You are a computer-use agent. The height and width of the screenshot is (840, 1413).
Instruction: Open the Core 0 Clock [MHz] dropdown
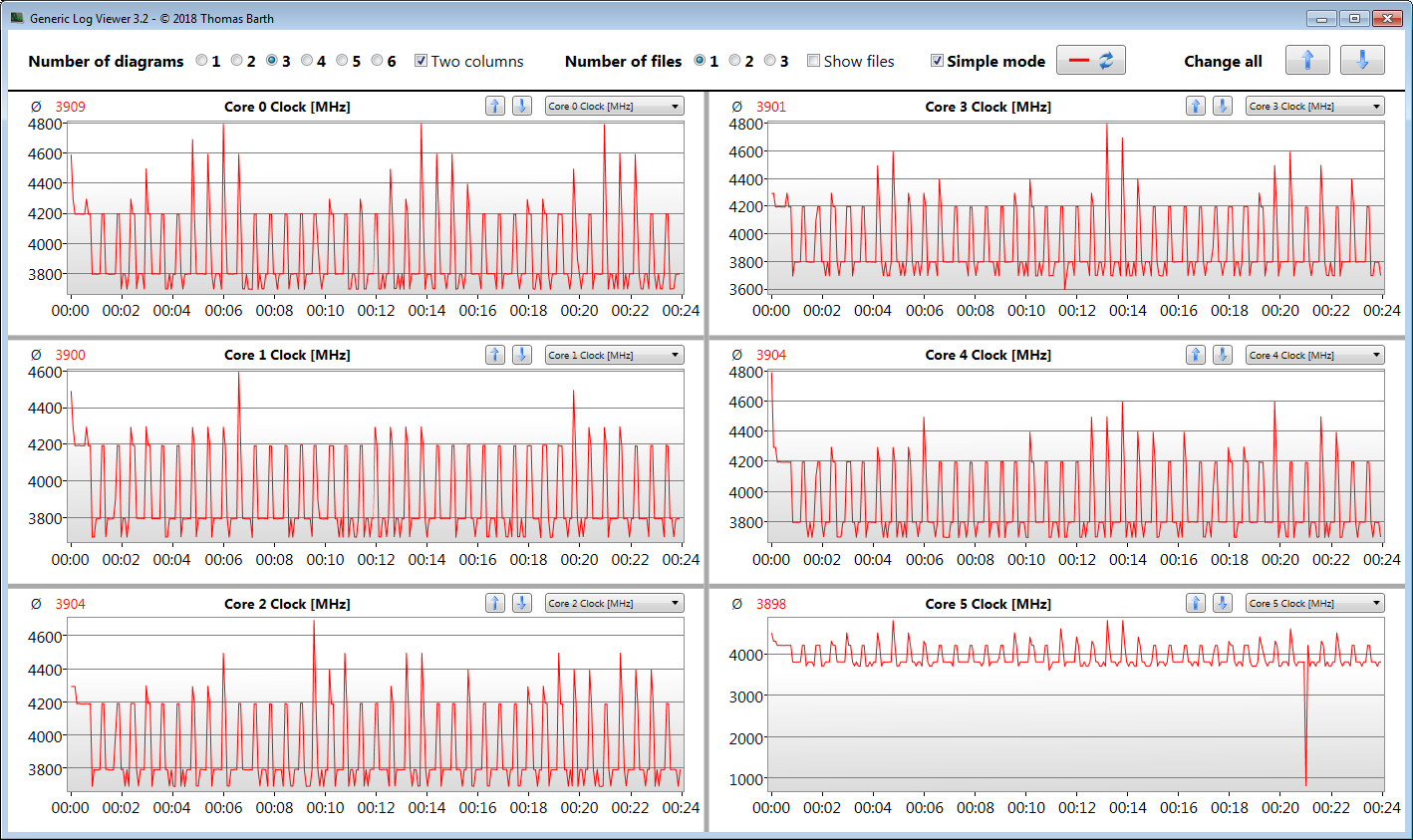tap(614, 107)
